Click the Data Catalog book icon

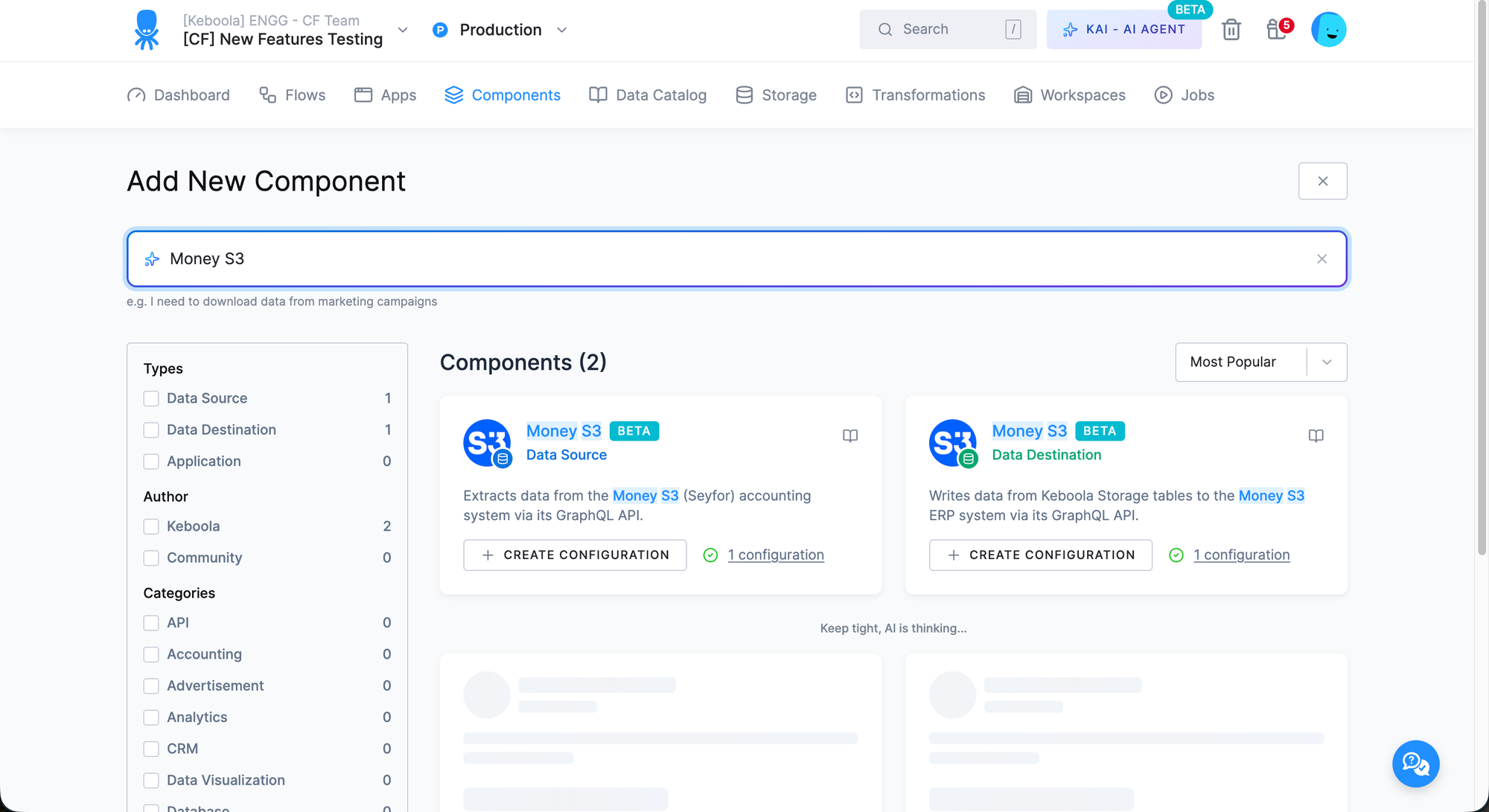tap(598, 95)
